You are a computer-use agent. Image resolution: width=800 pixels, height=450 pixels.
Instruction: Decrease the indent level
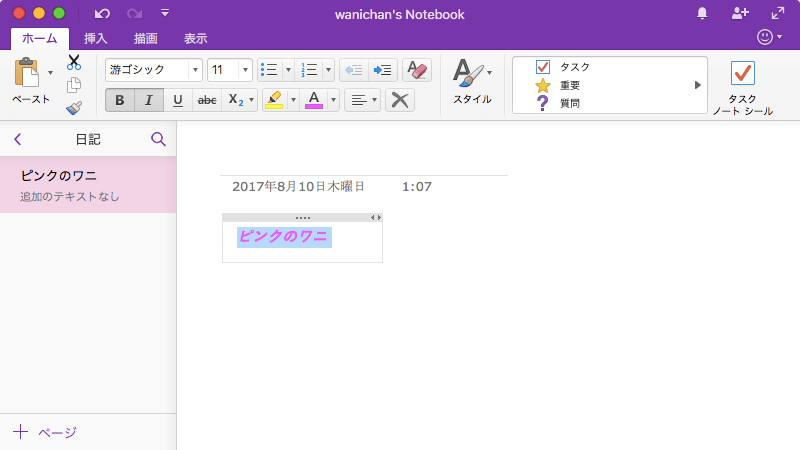click(354, 70)
